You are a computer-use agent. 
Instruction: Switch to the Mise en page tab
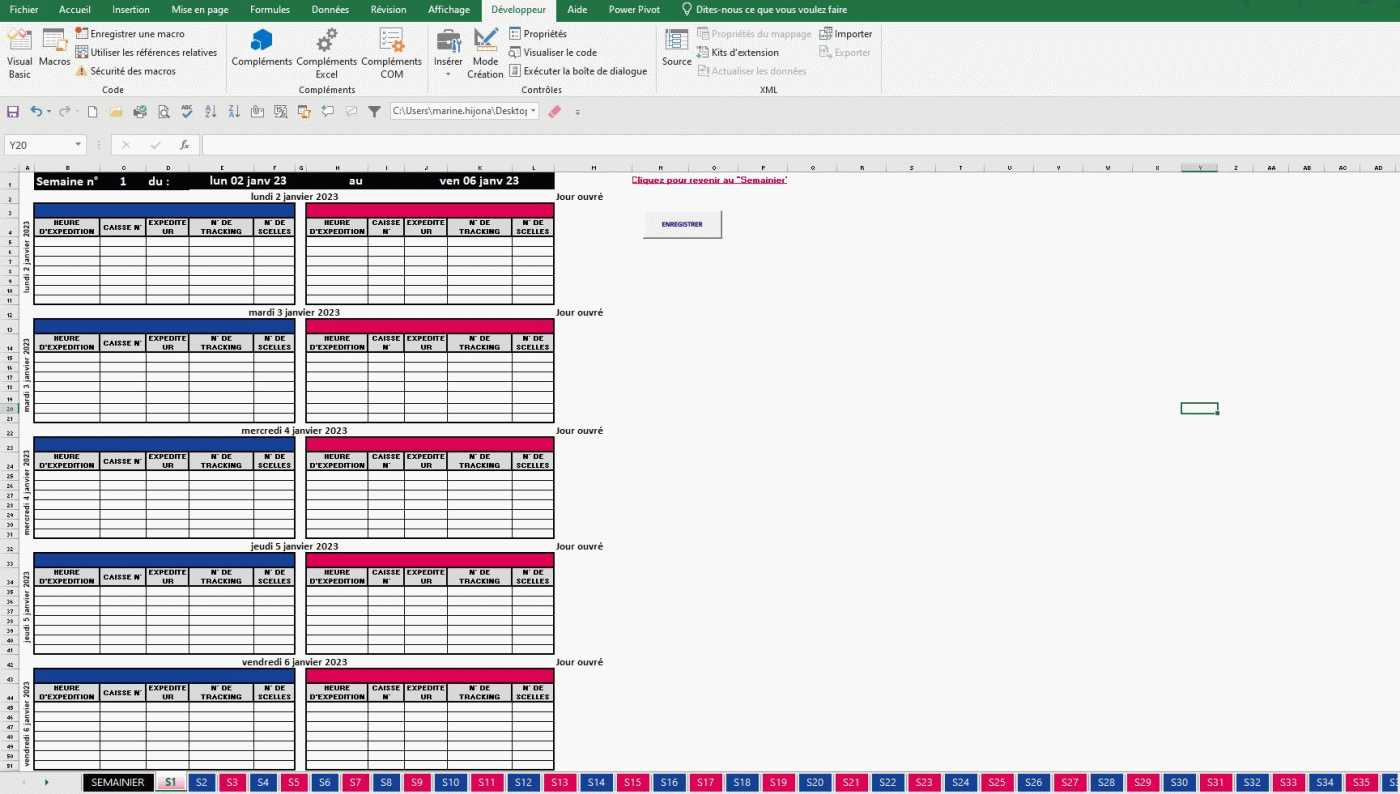coord(200,10)
